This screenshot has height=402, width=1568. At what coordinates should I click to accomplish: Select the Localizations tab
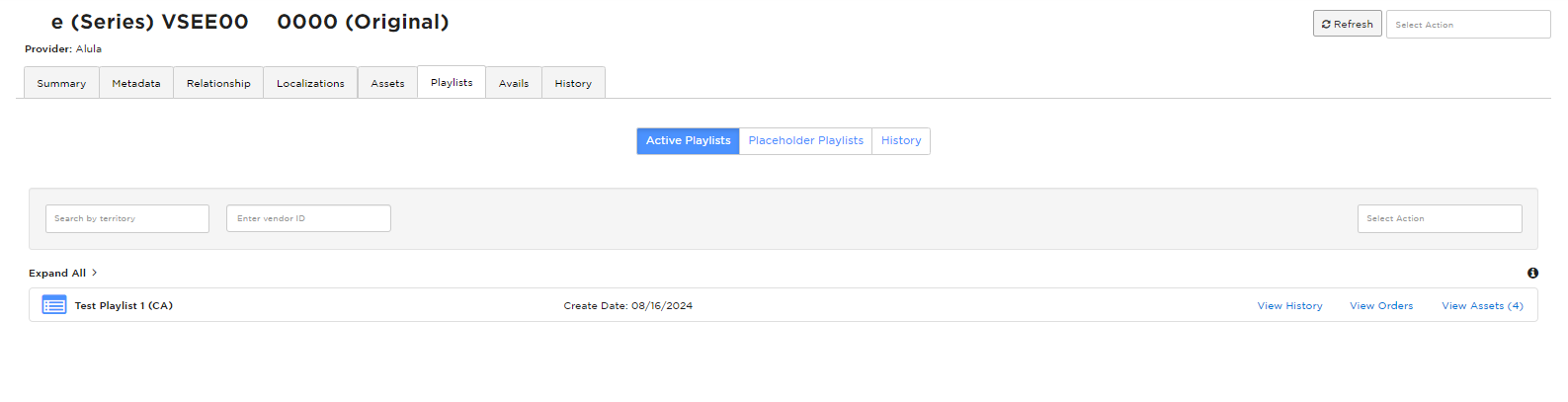[310, 83]
